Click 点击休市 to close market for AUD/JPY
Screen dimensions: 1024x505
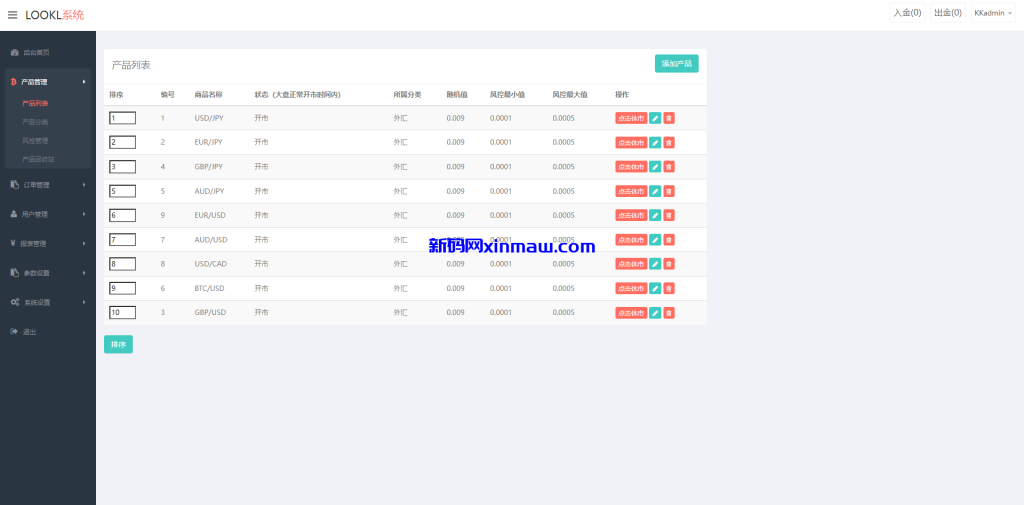point(631,191)
